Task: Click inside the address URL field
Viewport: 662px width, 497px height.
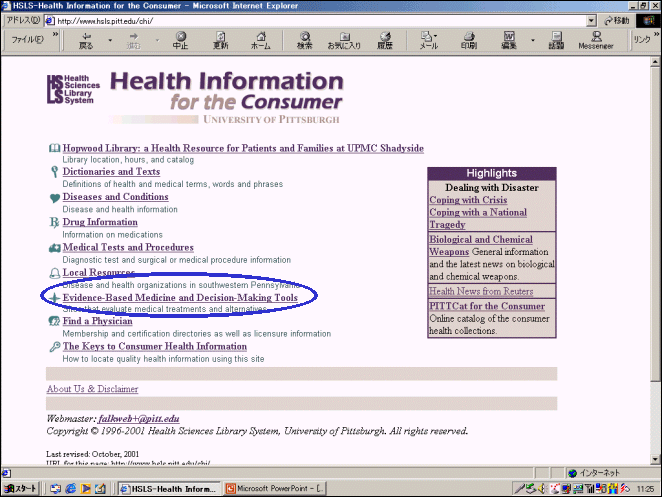Action: 300,20
